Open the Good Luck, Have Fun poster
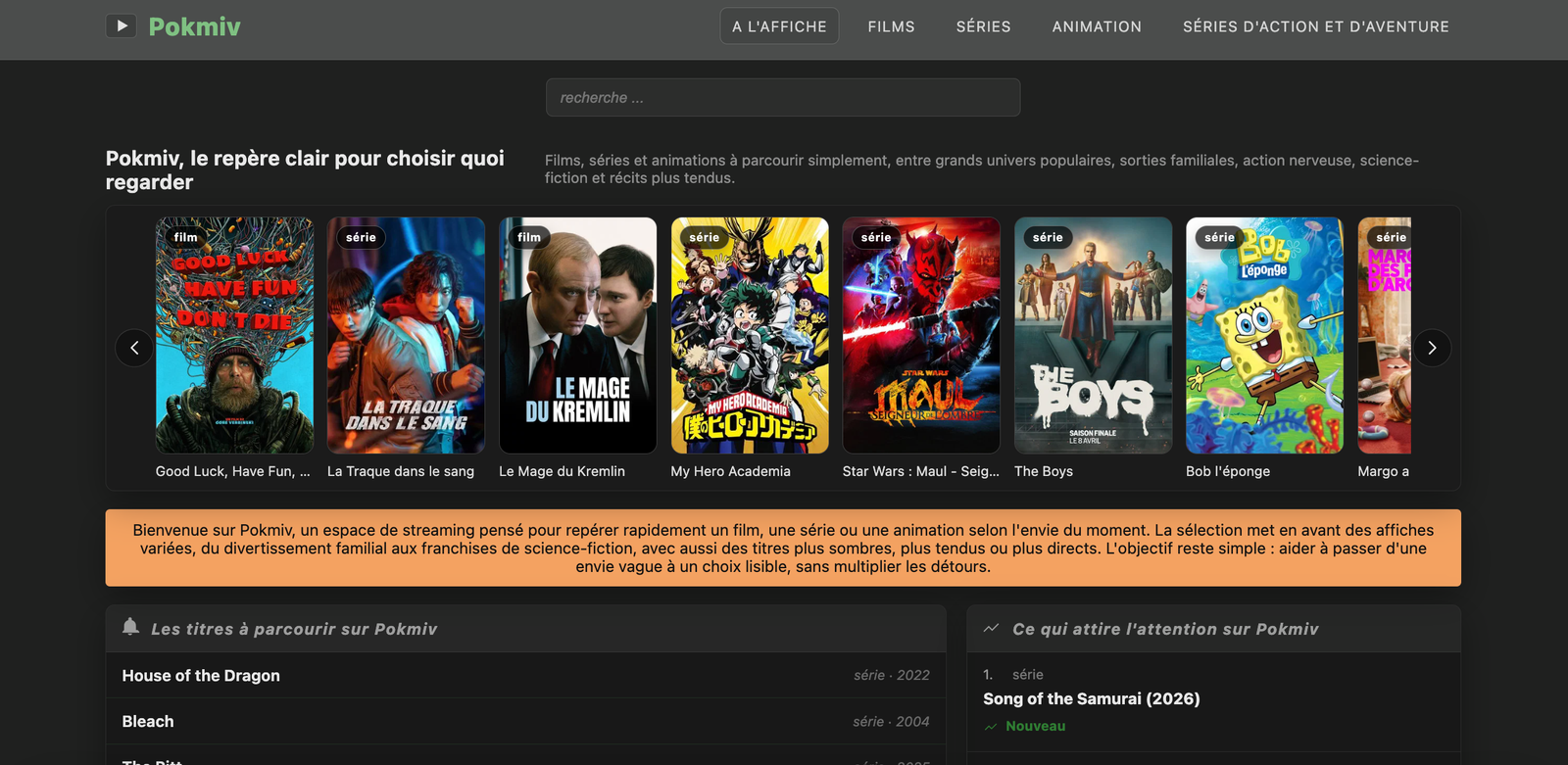This screenshot has width=1568, height=765. point(234,335)
